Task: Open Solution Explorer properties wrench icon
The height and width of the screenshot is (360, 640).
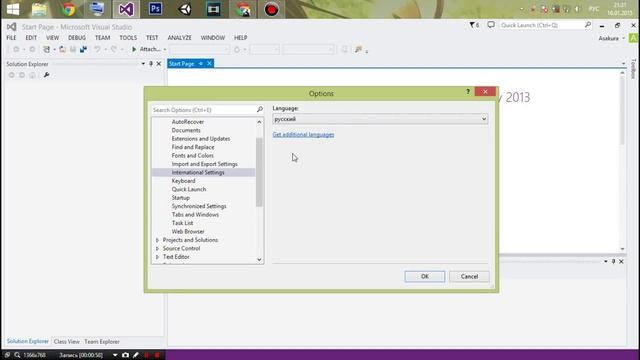Action: pos(47,75)
